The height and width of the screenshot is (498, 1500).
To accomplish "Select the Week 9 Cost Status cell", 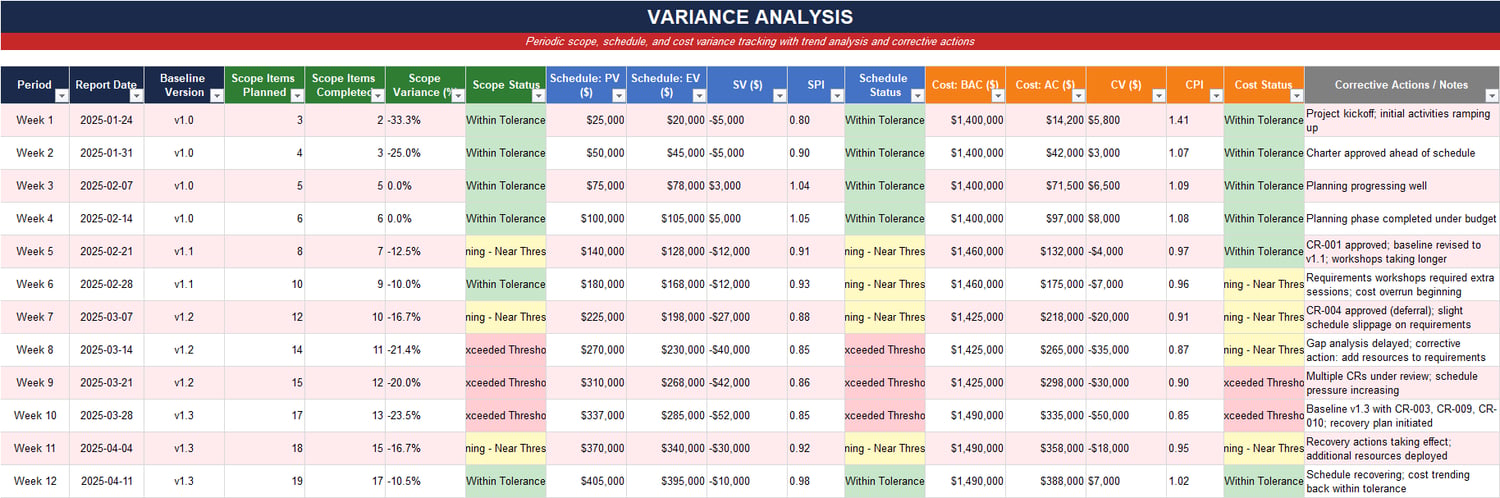I will (x=1264, y=383).
